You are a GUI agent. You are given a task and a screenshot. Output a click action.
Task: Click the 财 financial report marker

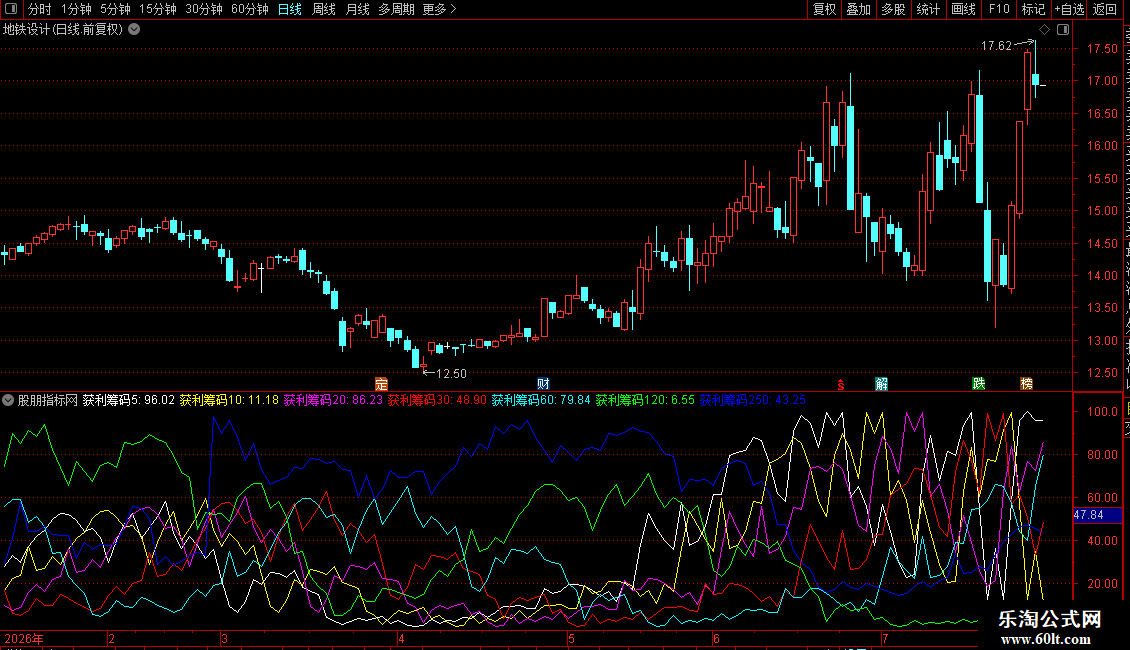543,384
